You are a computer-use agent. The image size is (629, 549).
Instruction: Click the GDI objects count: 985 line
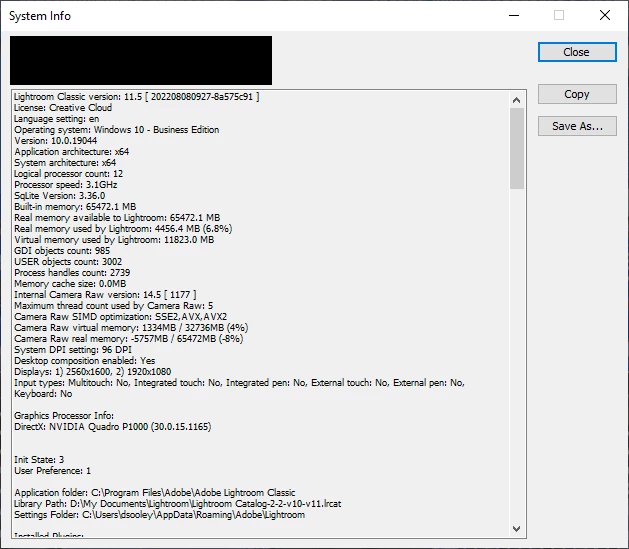pos(62,251)
